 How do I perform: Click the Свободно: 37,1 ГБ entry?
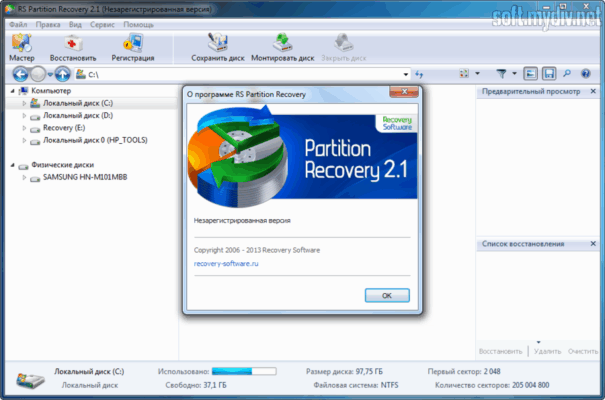click(x=196, y=385)
